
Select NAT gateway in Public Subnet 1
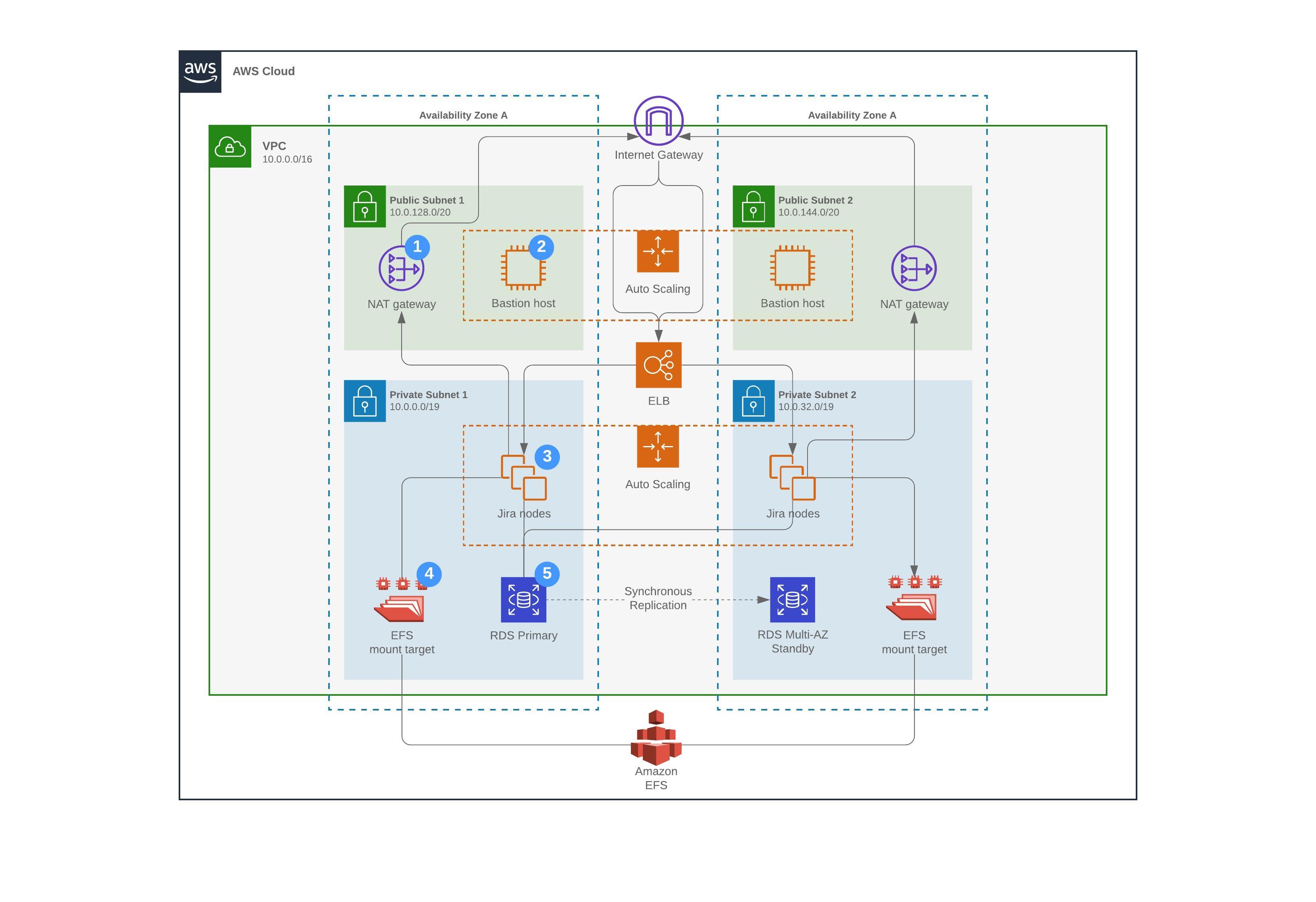(401, 268)
